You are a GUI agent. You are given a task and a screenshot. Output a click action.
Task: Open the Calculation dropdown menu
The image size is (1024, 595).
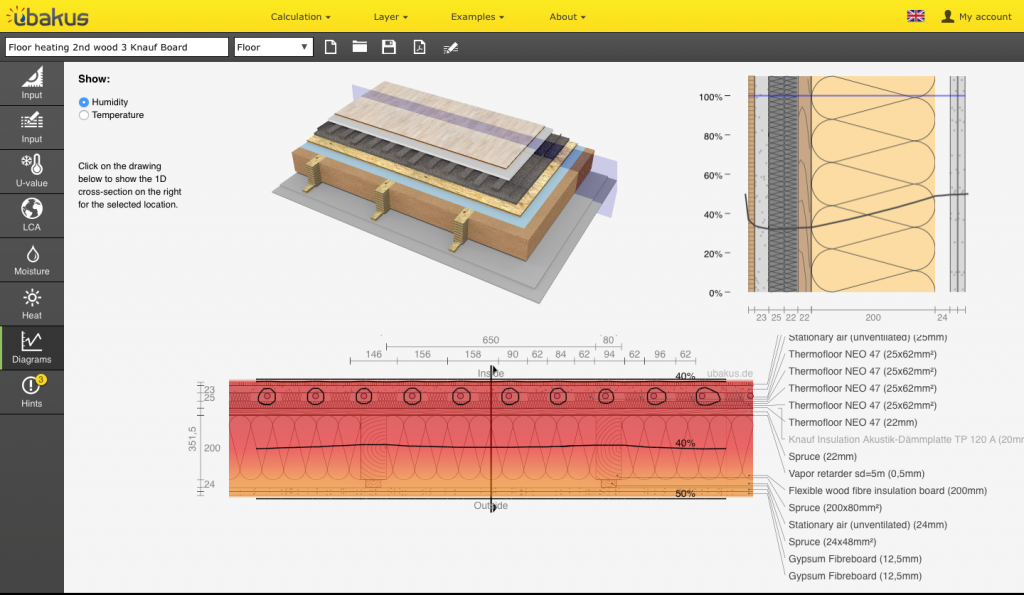coord(300,17)
